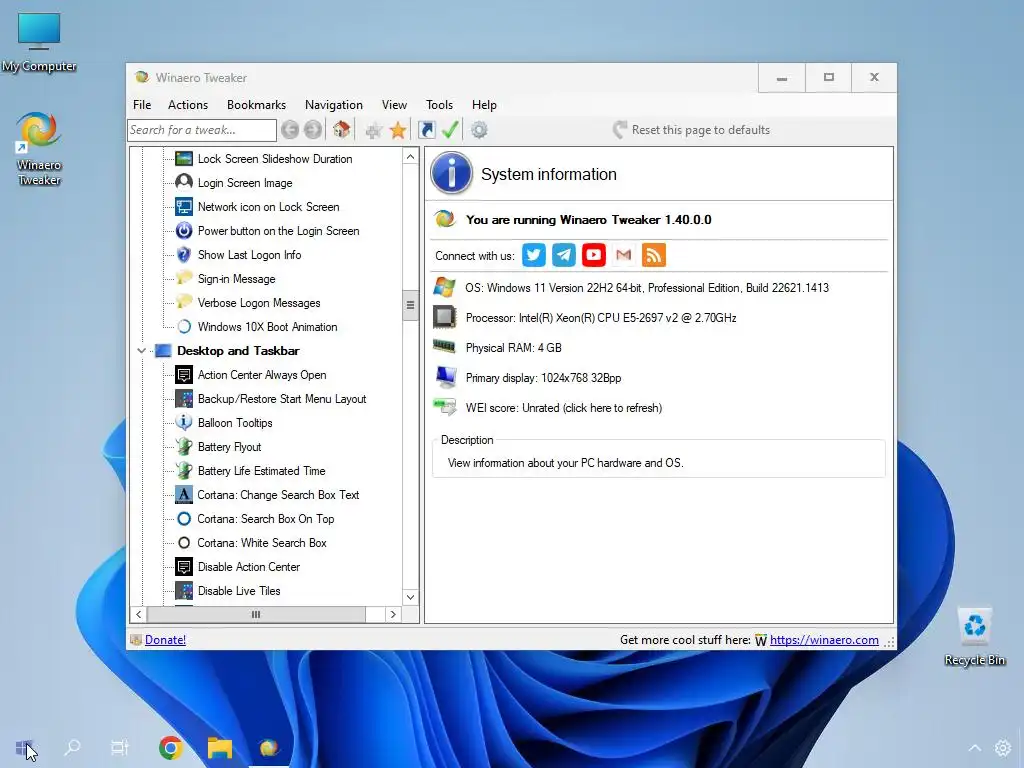Open Chrome from the taskbar
Viewport: 1024px width, 768px height.
[170, 748]
